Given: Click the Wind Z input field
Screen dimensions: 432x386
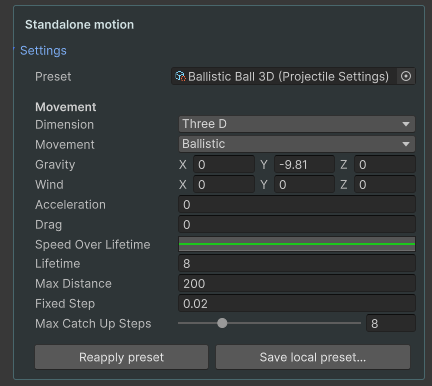Looking at the screenshot, I should pos(385,184).
